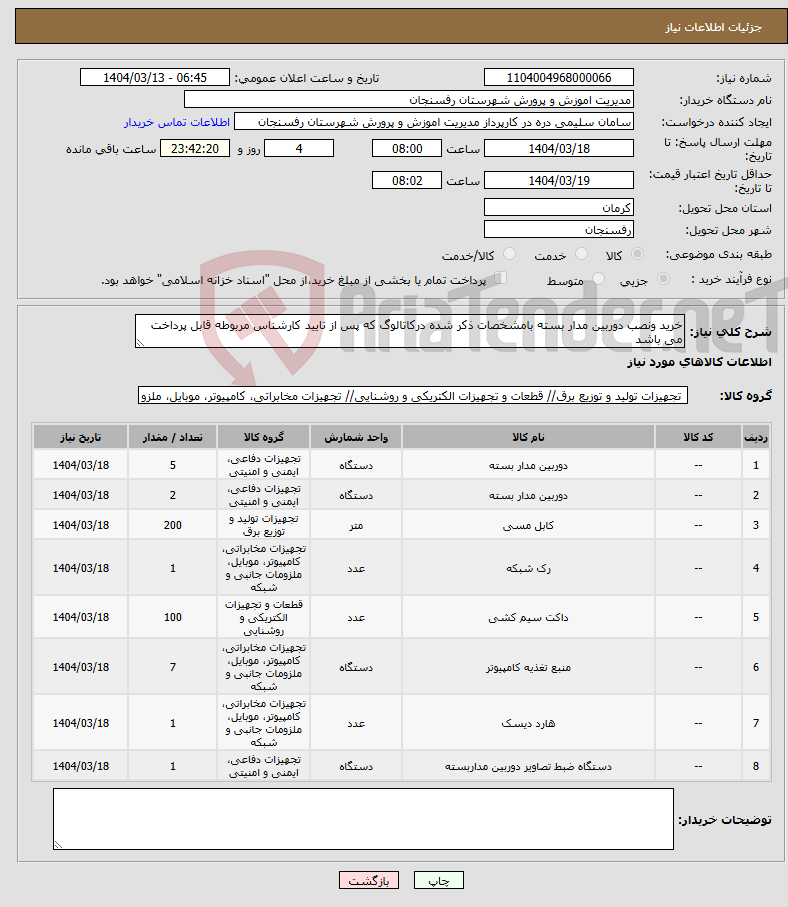Click the هارد دیسک item cell
788x907 pixels.
[528, 723]
